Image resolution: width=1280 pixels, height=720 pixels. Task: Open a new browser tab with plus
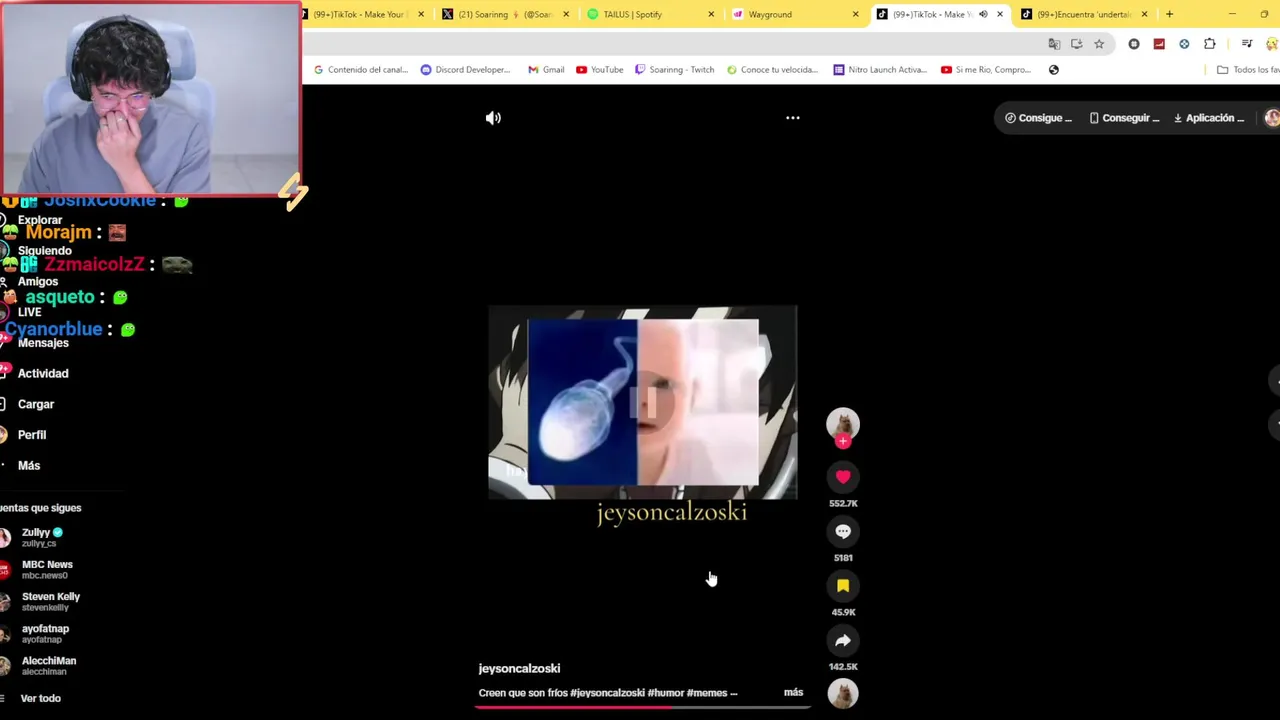[x=1169, y=14]
